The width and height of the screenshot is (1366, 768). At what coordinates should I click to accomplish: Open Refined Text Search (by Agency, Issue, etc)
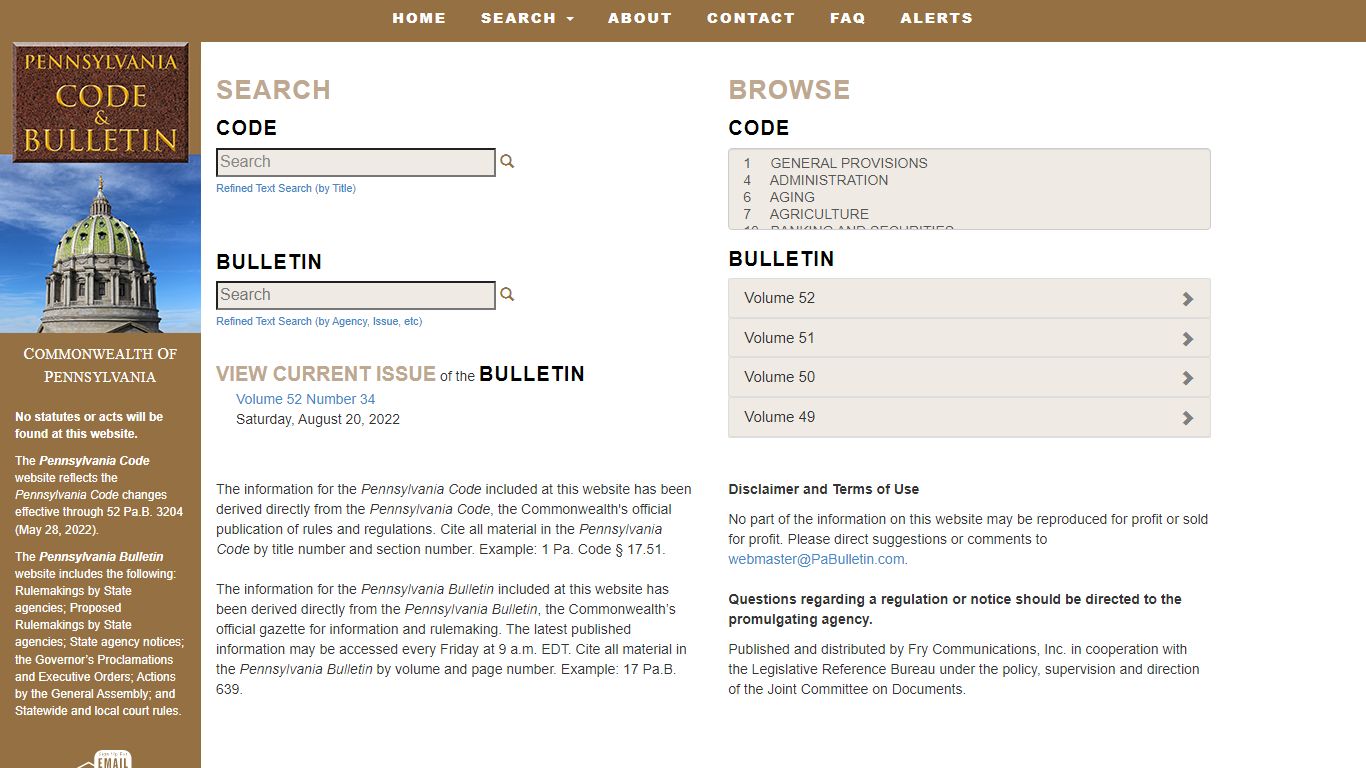(319, 321)
